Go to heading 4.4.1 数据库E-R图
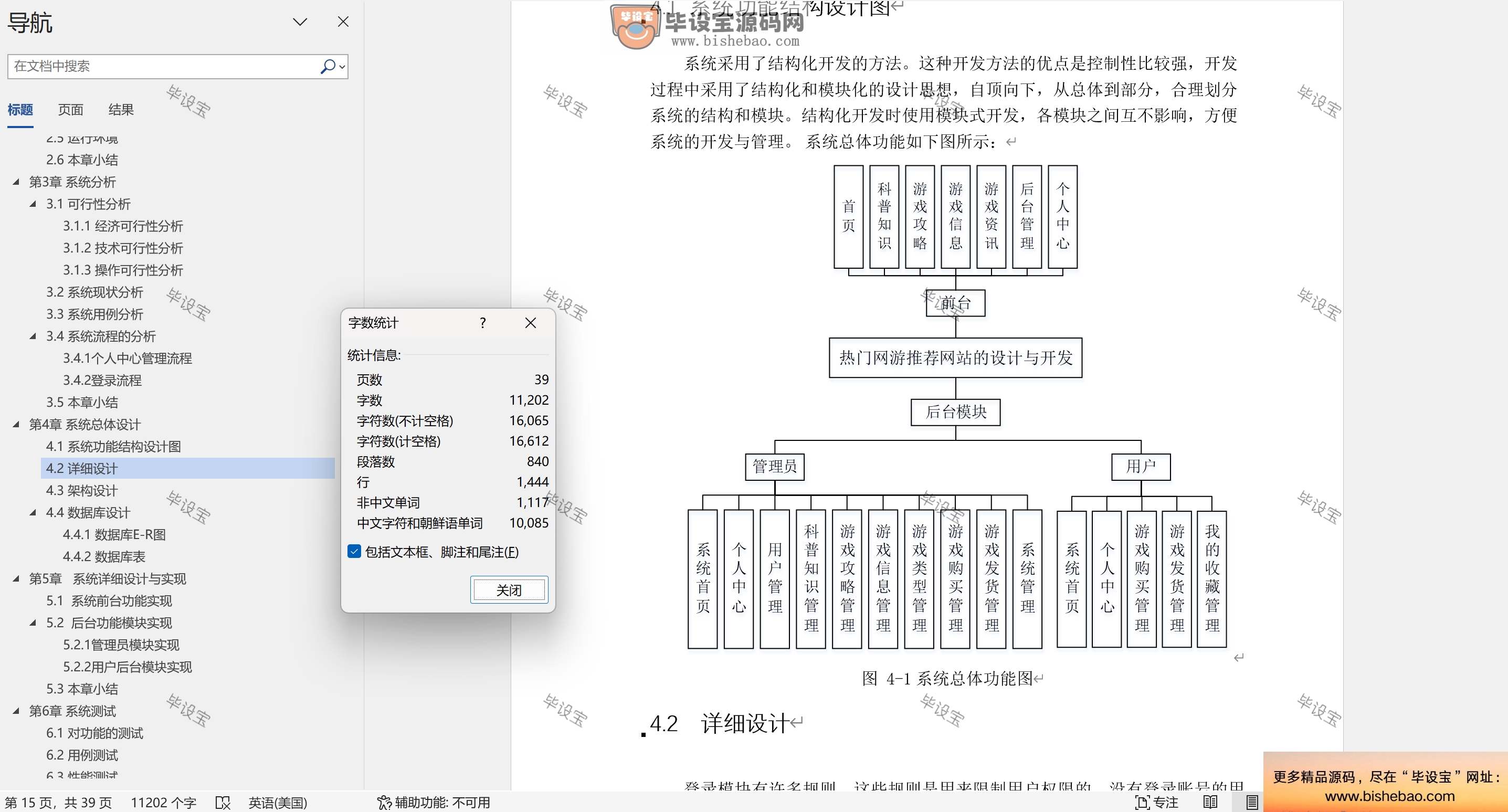 tap(114, 534)
